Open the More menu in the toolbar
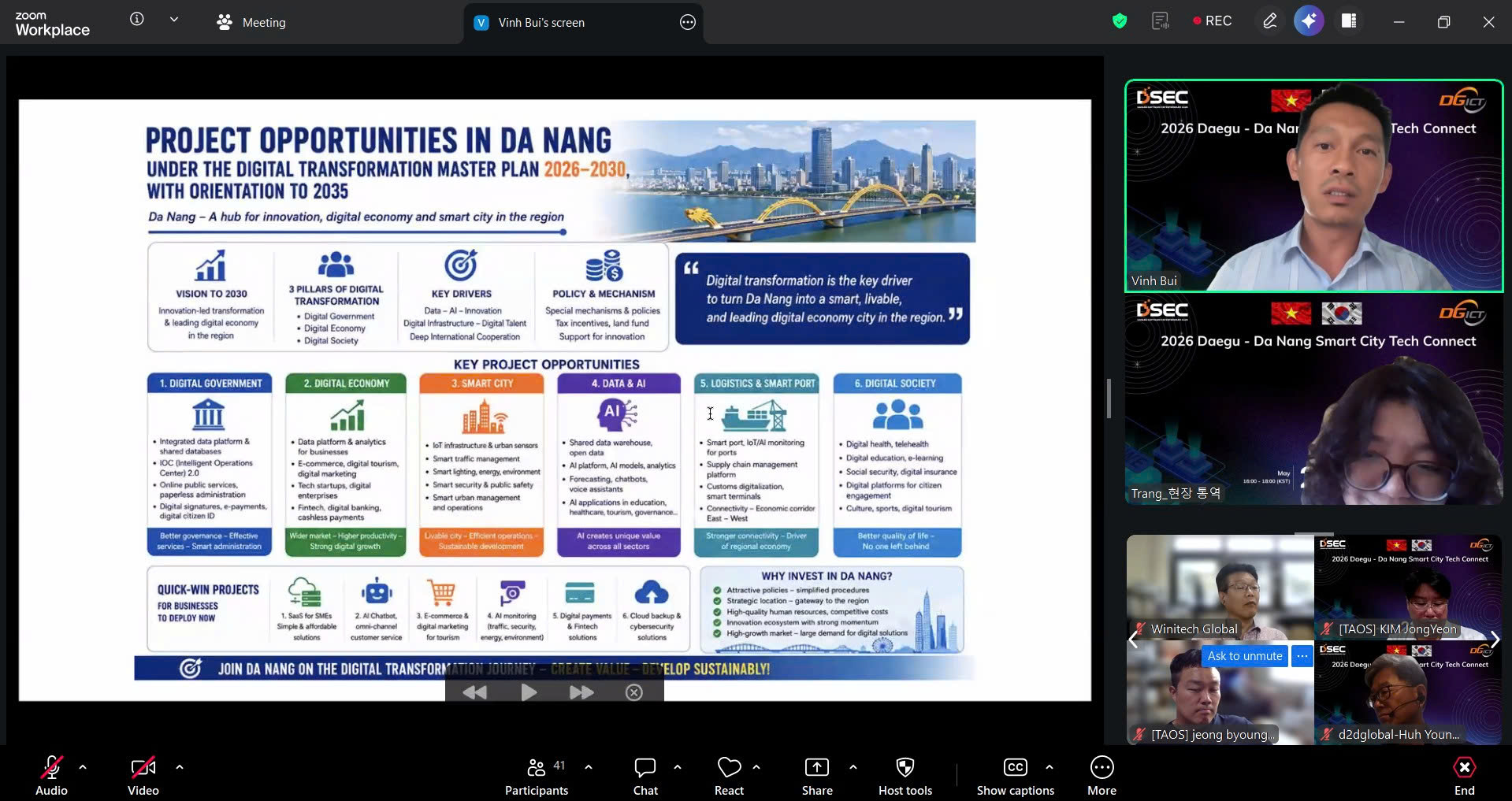Screen dimensions: 1512x801 1101,776
